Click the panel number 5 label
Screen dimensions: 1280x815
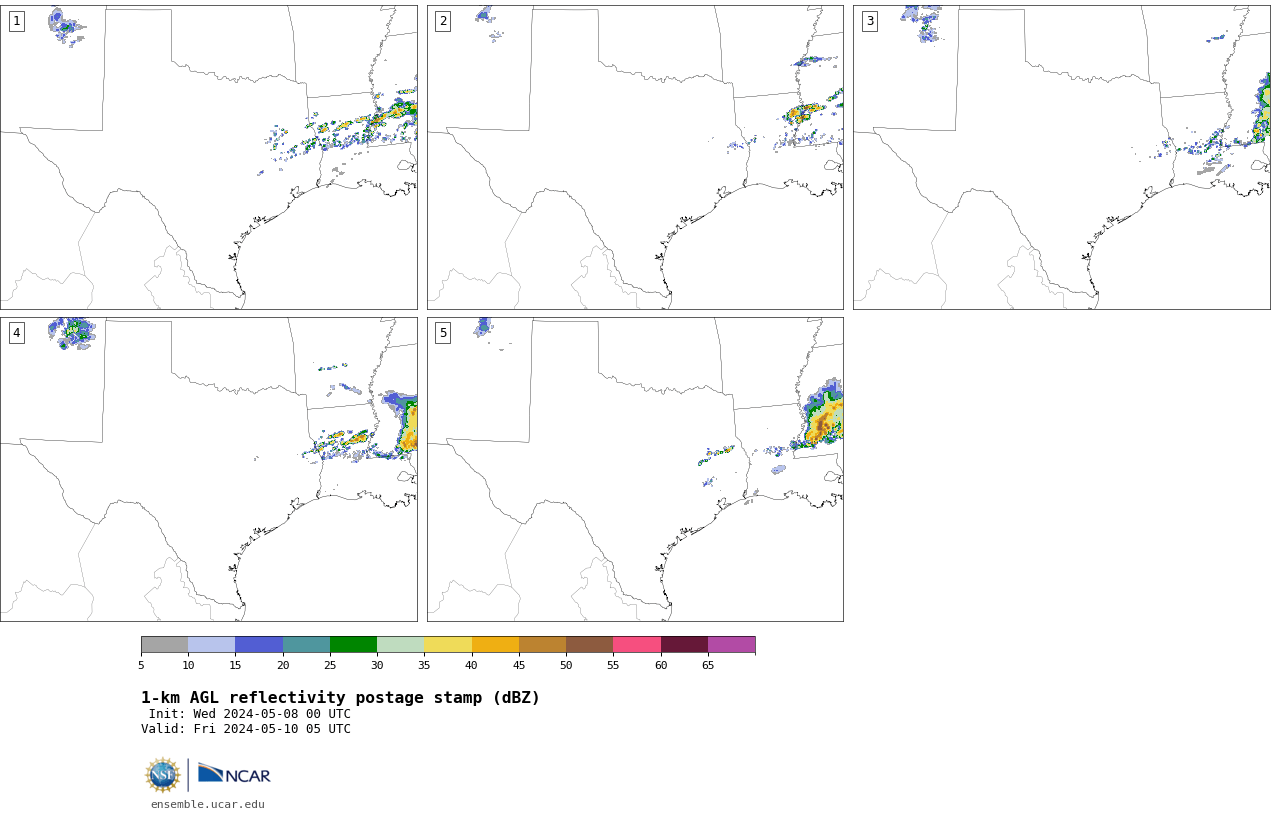click(443, 333)
